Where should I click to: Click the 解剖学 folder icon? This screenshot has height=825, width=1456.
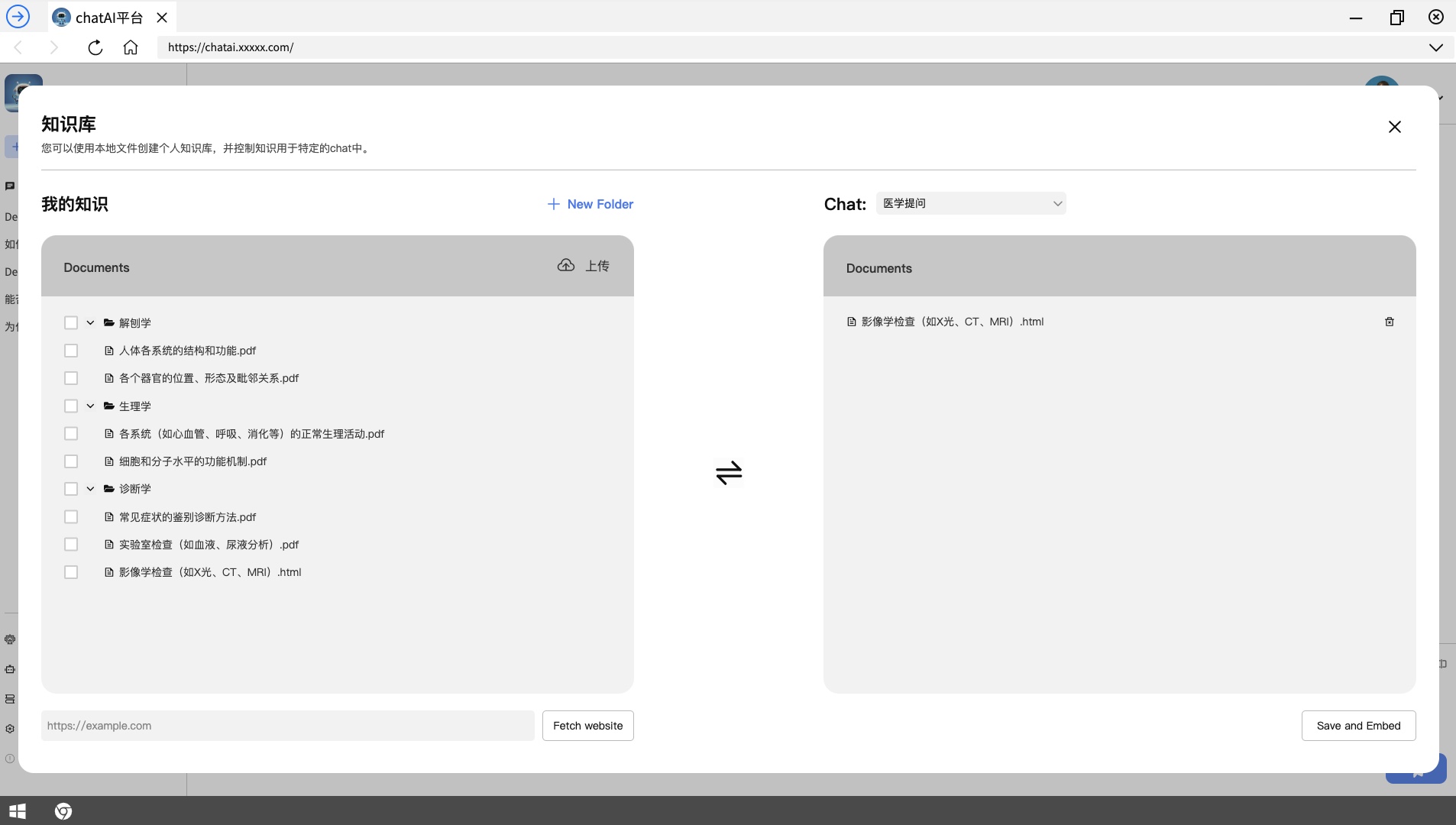point(108,322)
